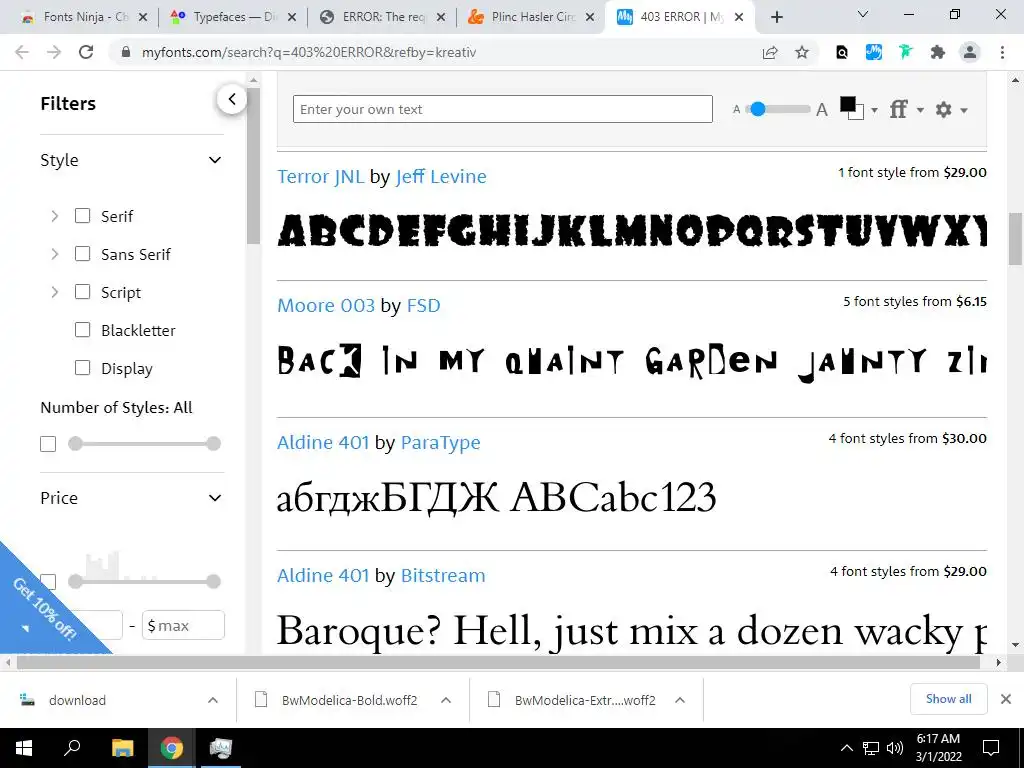Open Moore 003 font page
Viewport: 1024px width, 768px height.
tap(326, 306)
